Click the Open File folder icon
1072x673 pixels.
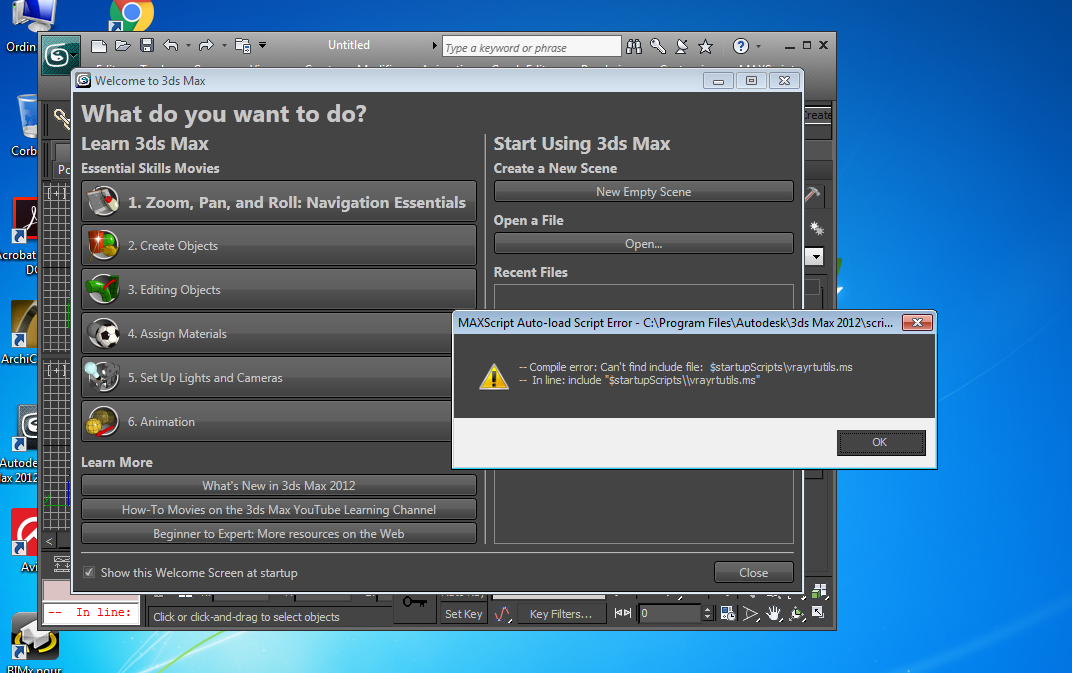click(x=123, y=46)
